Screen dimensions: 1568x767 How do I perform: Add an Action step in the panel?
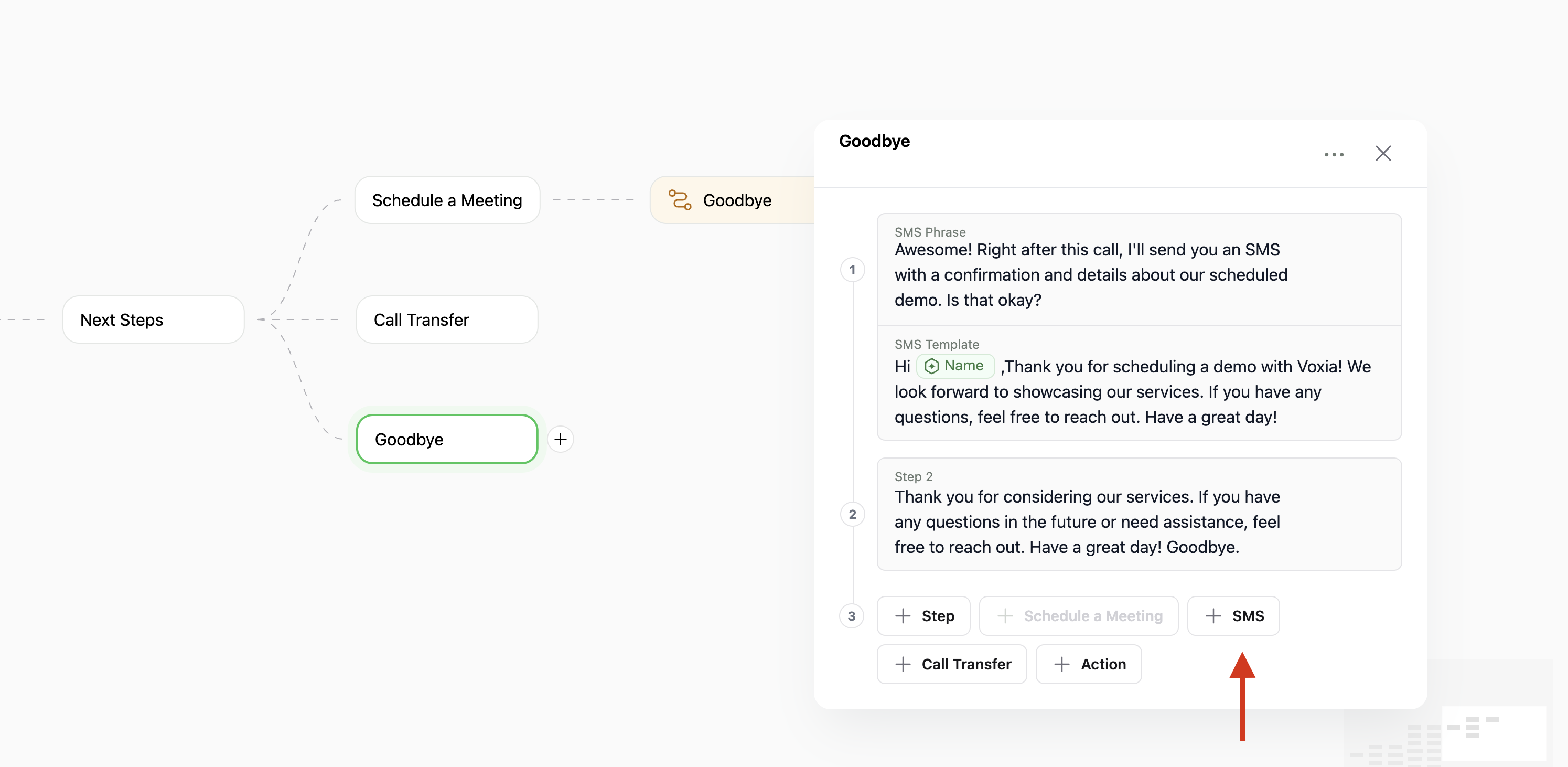(x=1088, y=664)
